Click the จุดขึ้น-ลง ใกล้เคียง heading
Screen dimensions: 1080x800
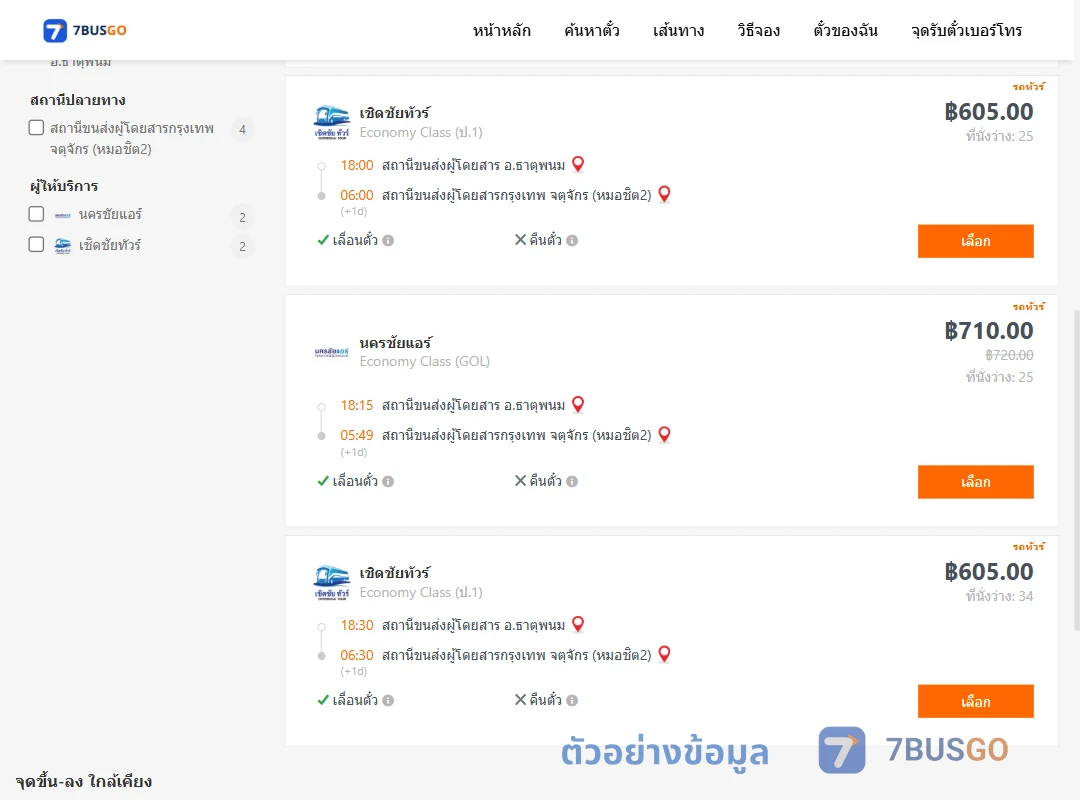click(84, 781)
